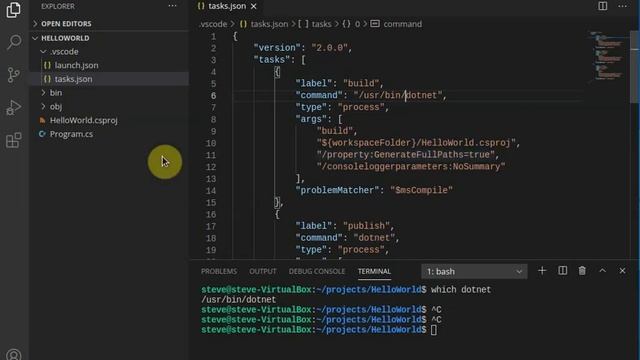The height and width of the screenshot is (360, 640).
Task: Click the Program.cs C# file icon
Action: (42, 134)
